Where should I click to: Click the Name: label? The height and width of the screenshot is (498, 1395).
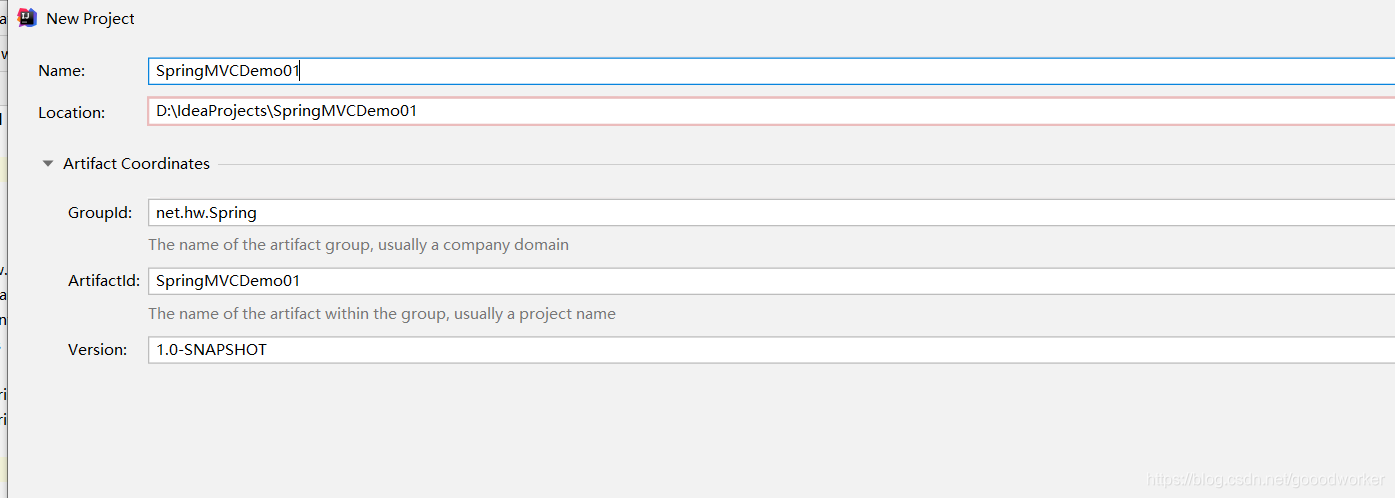tap(62, 71)
